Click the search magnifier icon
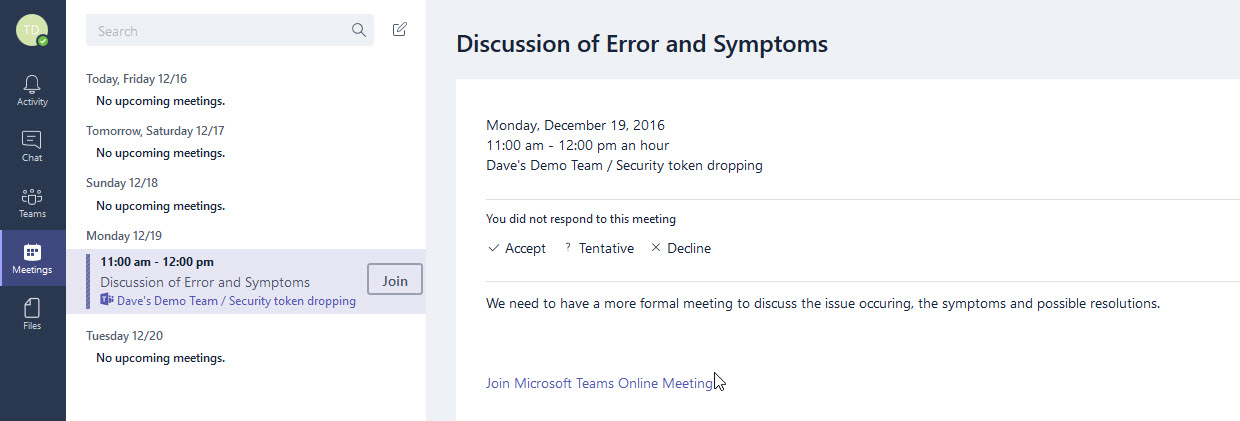1240x421 pixels. [x=359, y=30]
